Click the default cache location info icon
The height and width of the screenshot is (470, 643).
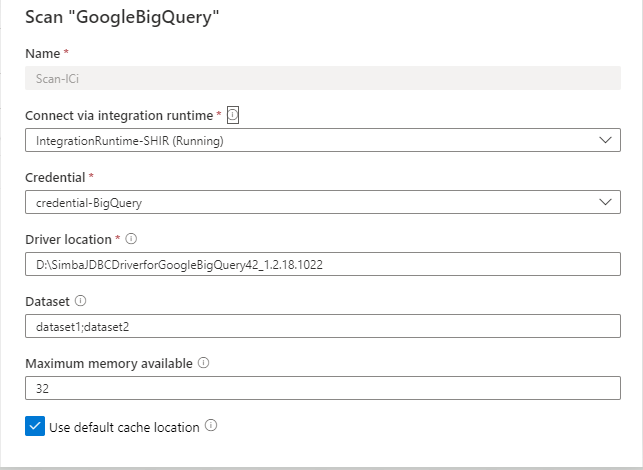211,426
